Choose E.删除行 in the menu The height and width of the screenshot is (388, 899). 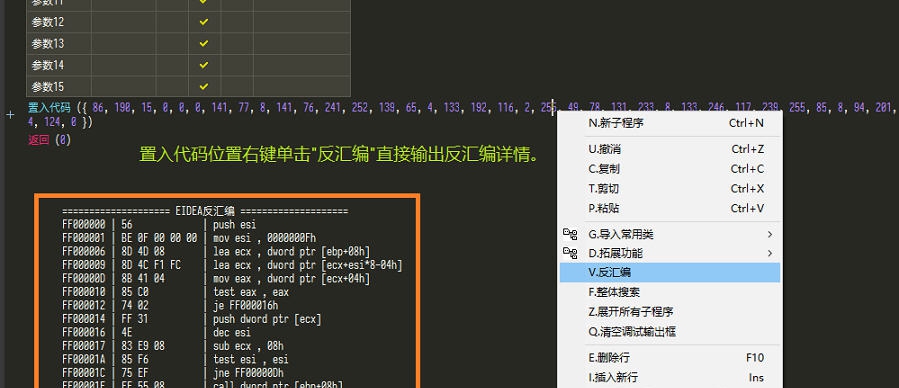[670, 358]
